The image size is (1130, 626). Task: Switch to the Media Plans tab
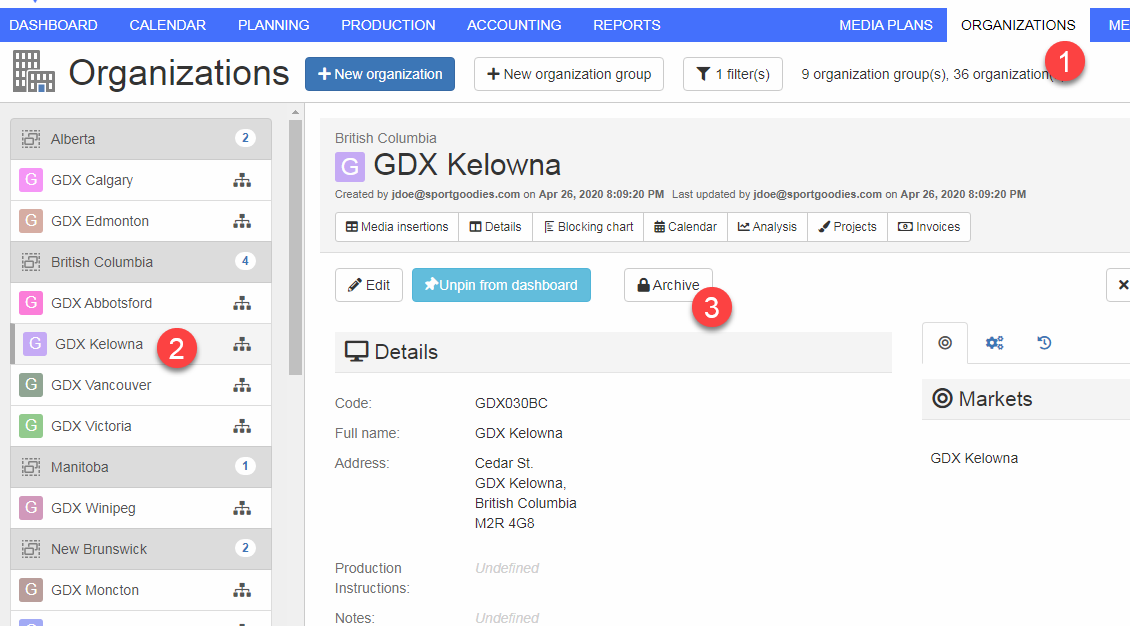(x=885, y=25)
